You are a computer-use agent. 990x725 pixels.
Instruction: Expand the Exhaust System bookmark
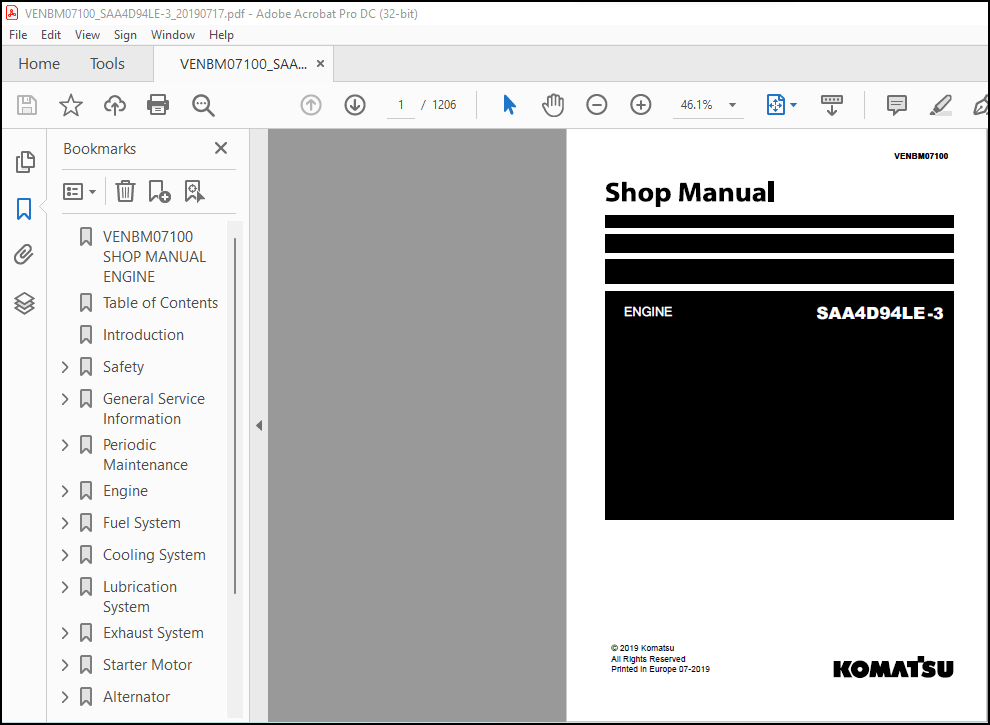65,633
